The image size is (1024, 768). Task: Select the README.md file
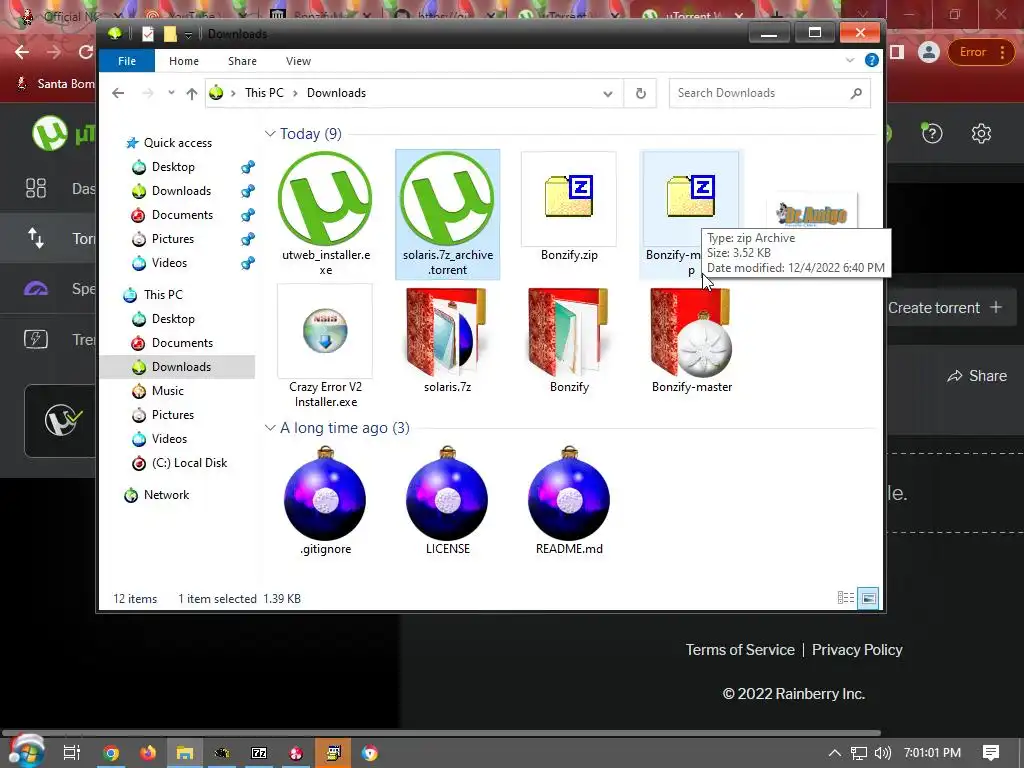click(x=569, y=501)
